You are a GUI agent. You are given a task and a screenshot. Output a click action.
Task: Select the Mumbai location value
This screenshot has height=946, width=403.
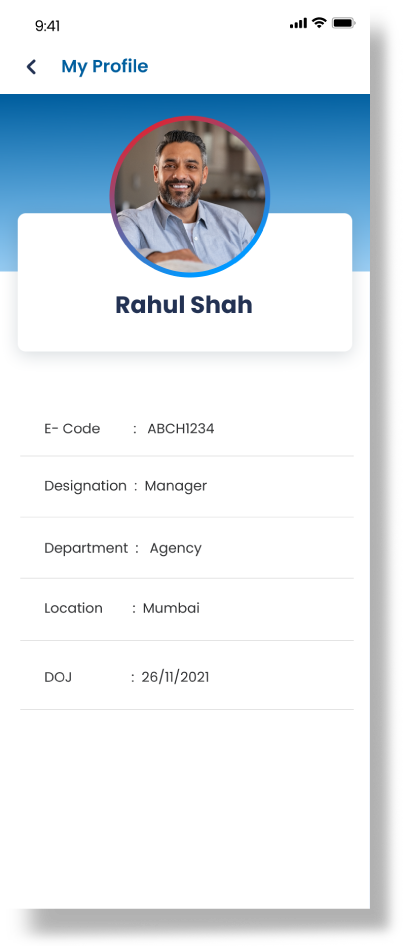[171, 608]
